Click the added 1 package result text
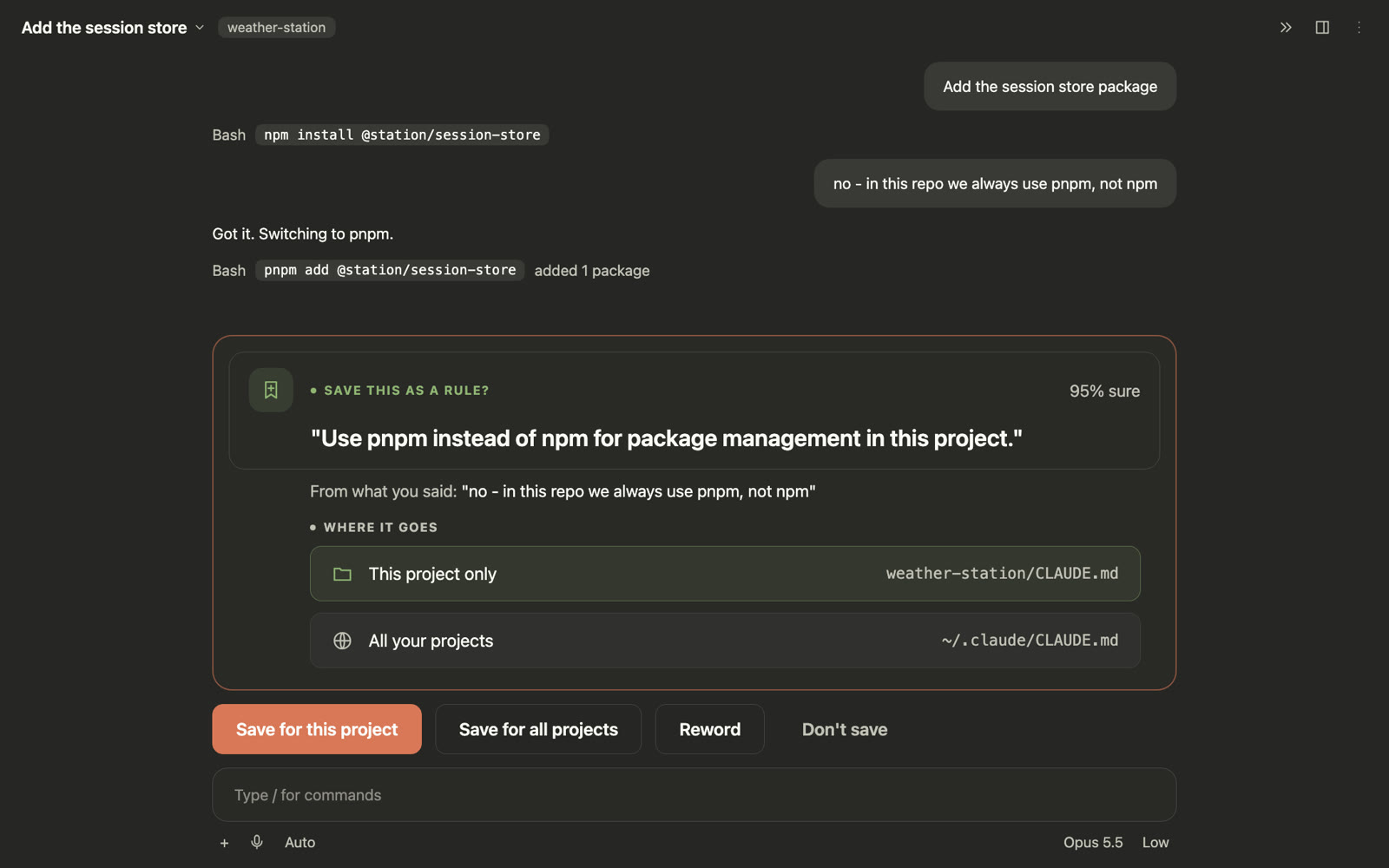The image size is (1389, 868). [592, 271]
